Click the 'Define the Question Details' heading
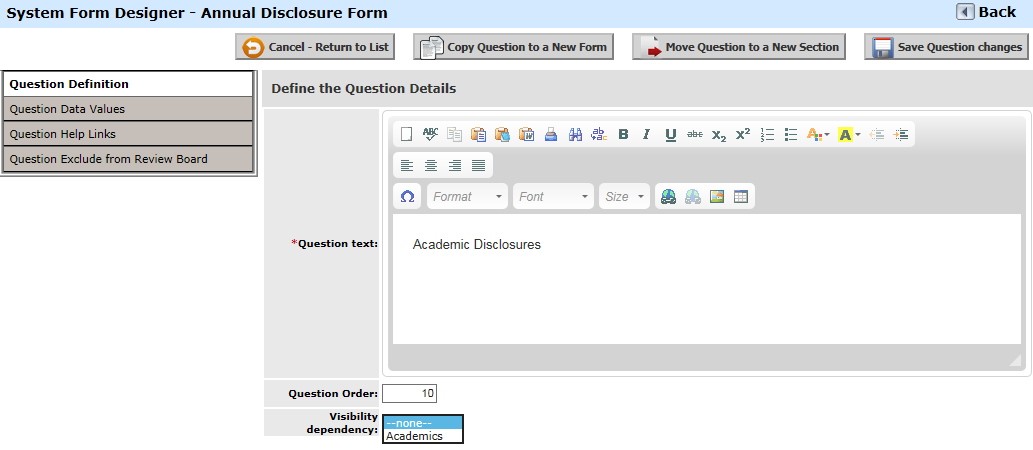The image size is (1033, 450). 364,88
